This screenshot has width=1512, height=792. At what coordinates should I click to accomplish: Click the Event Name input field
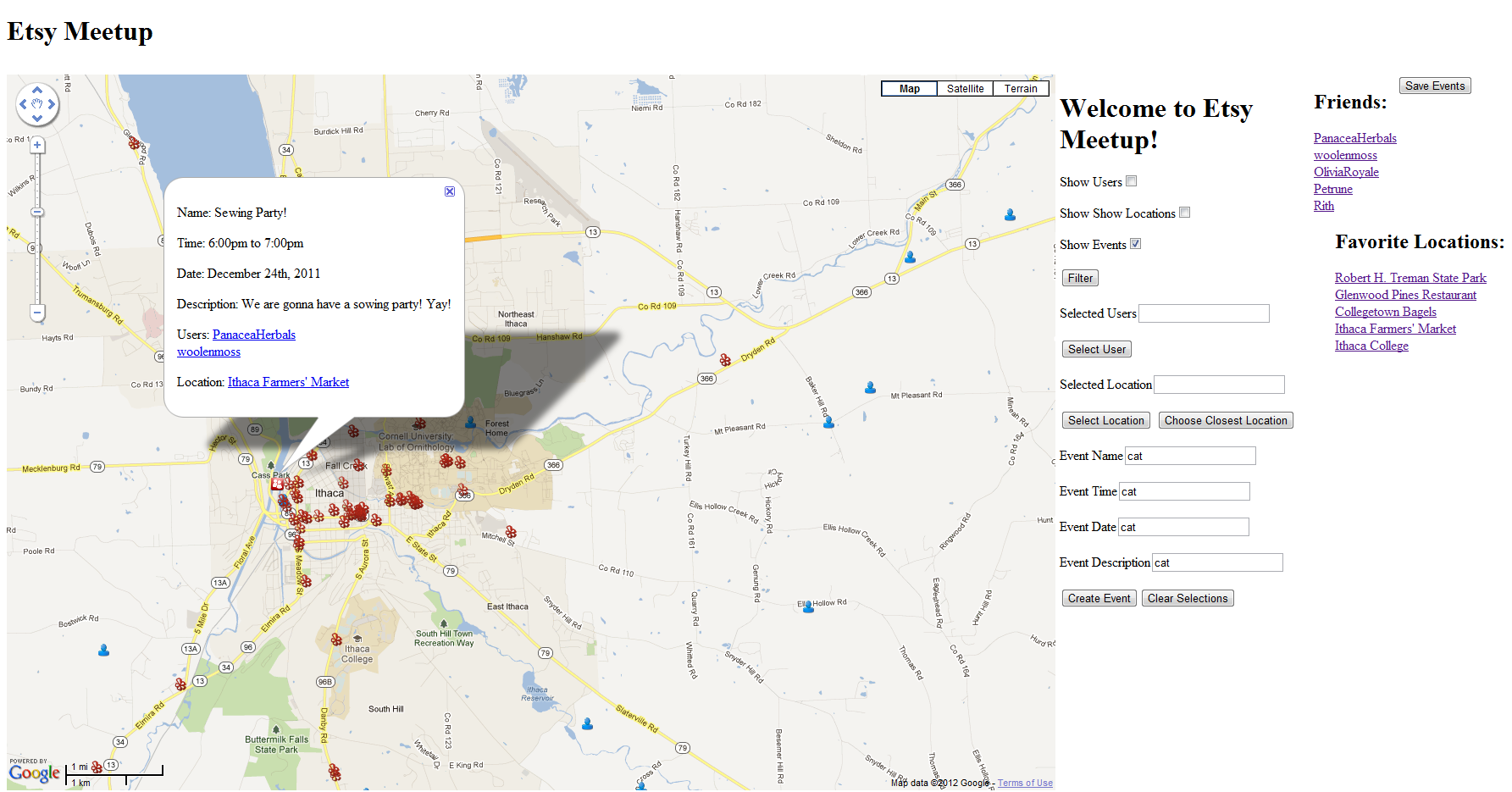[x=1190, y=456]
